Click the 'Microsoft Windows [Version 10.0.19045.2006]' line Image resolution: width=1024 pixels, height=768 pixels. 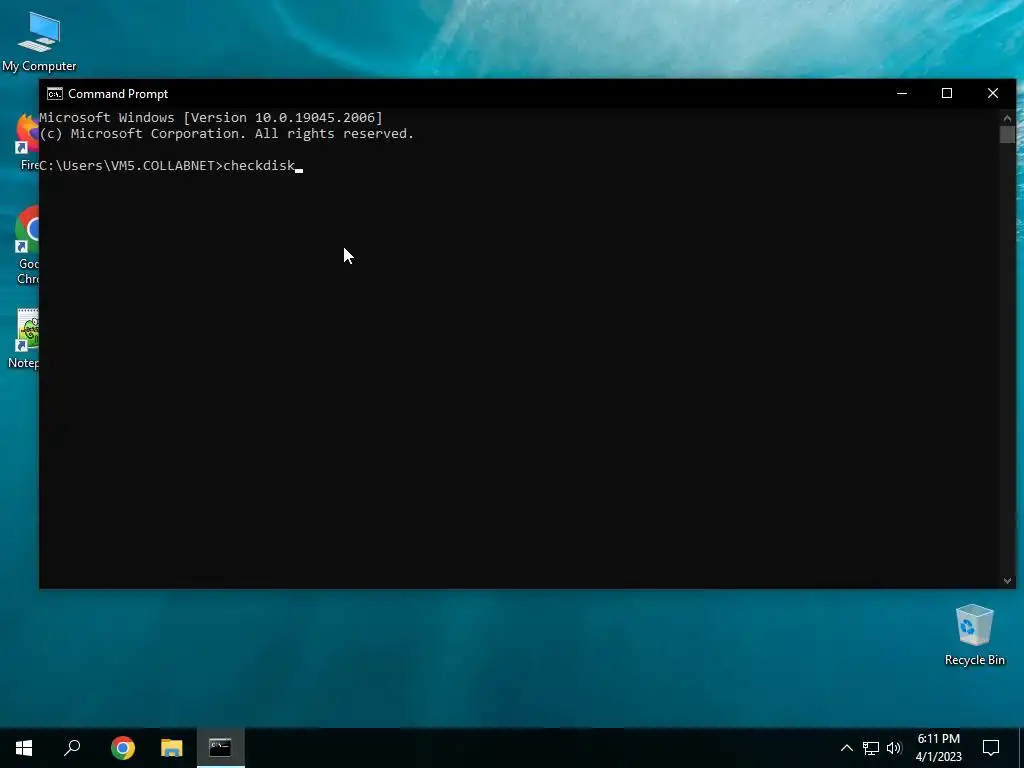211,118
